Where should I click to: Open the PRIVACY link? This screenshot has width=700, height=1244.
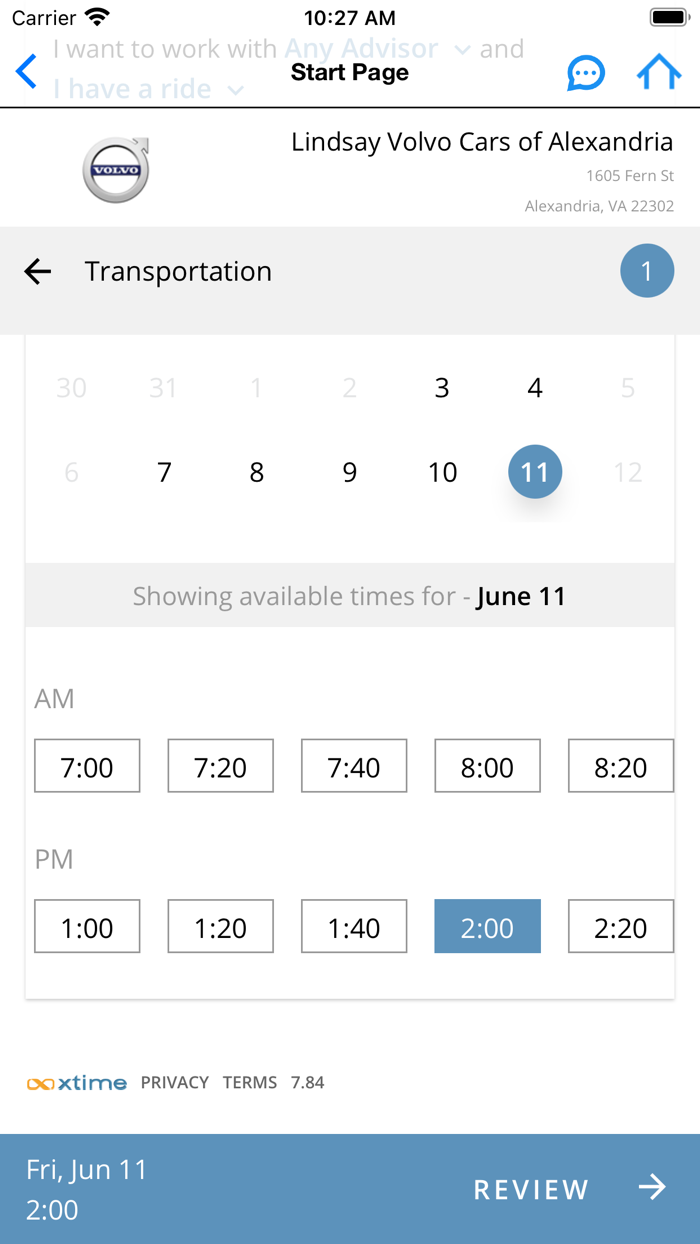[175, 1082]
